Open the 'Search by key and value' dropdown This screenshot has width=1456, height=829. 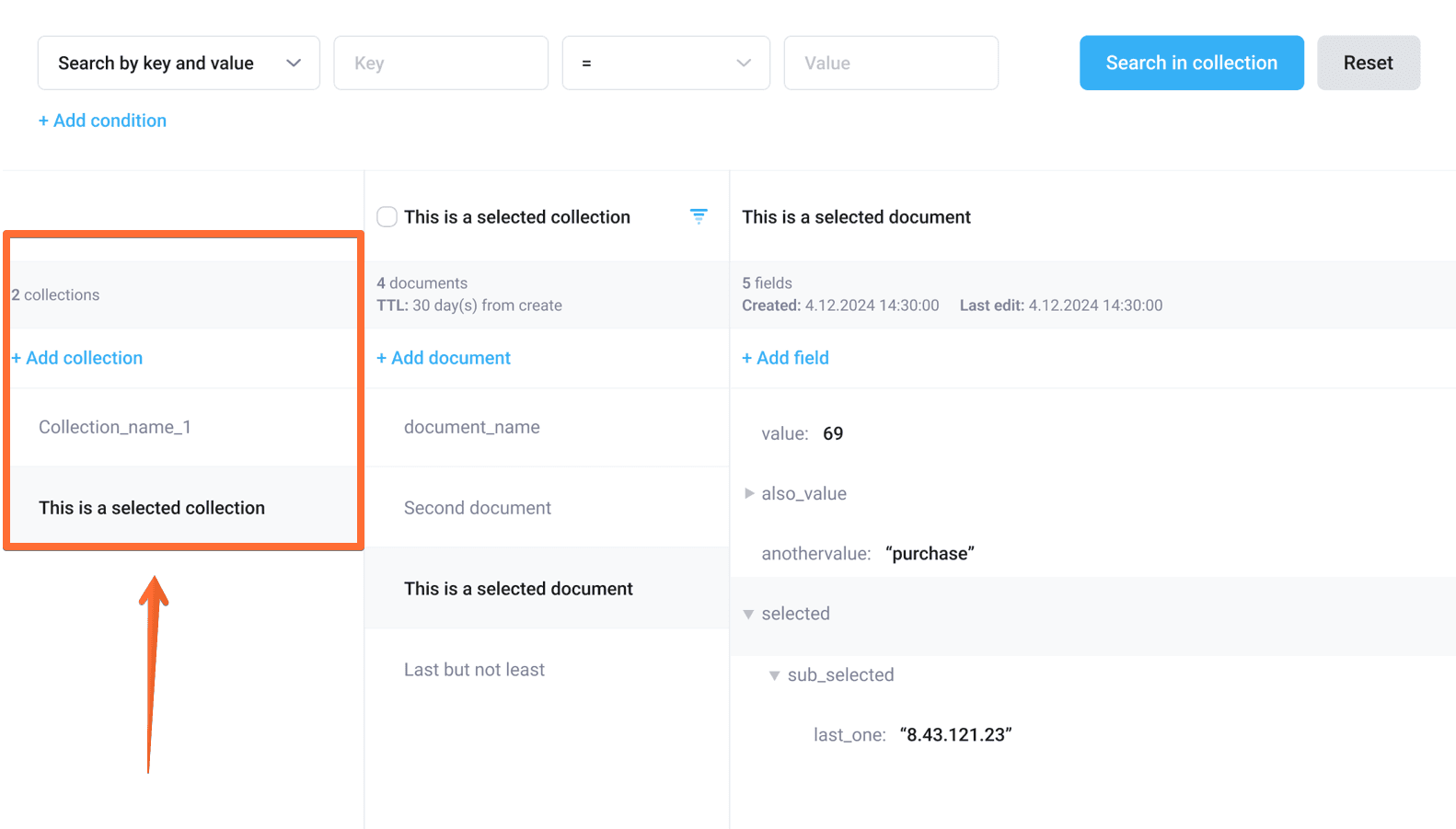[x=179, y=63]
